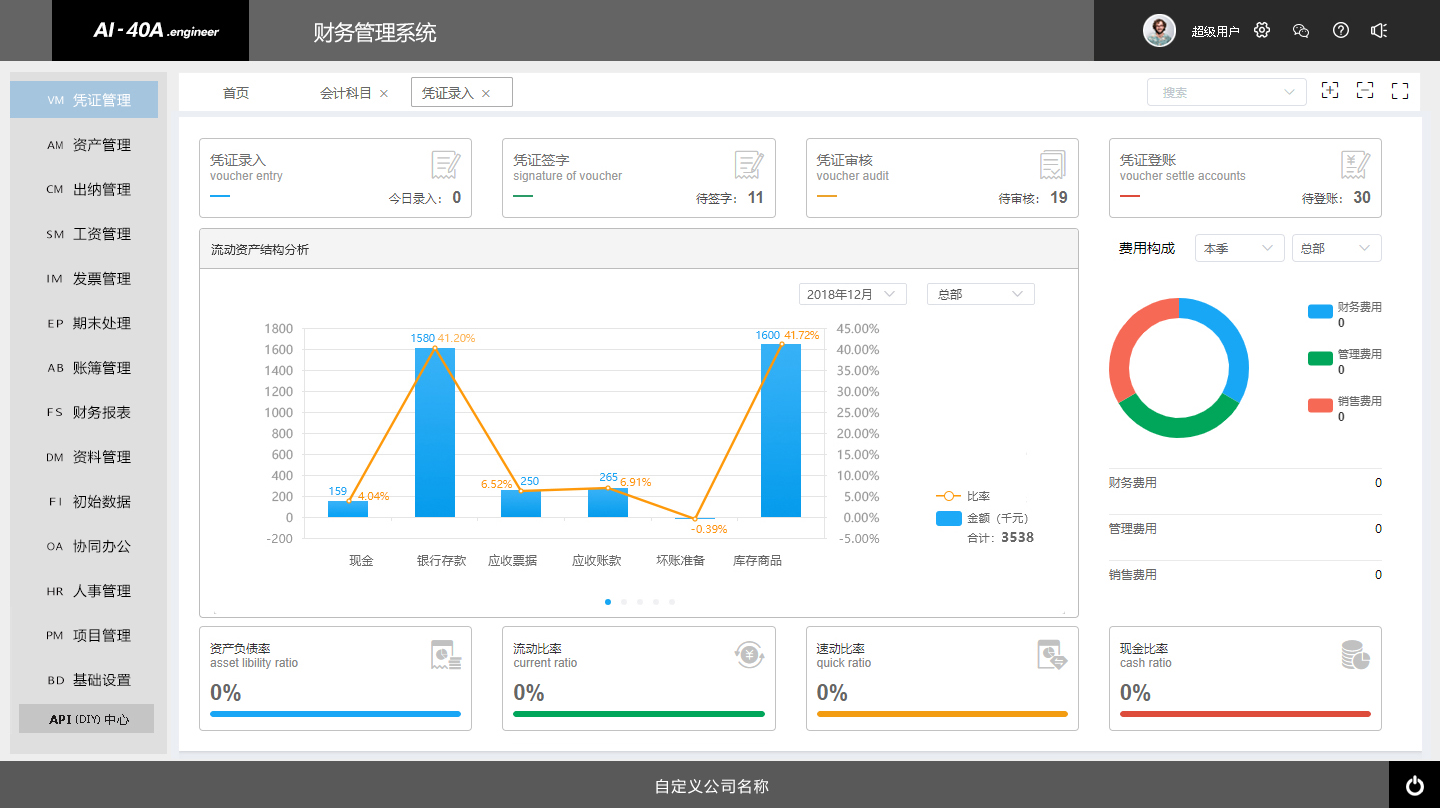This screenshot has height=808, width=1440.
Task: Toggle 财务费用 in the donut chart legend
Action: [x=1344, y=310]
